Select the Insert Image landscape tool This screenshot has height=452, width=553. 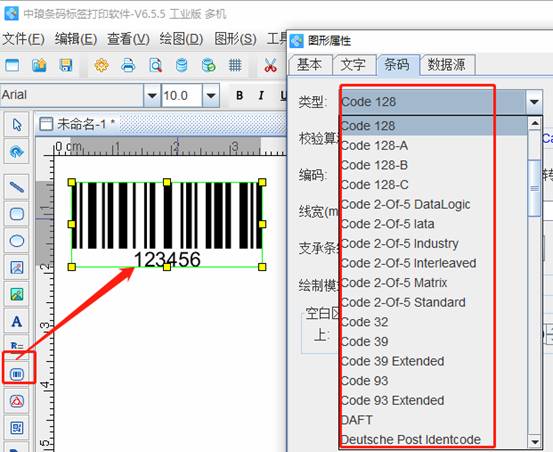[x=17, y=294]
